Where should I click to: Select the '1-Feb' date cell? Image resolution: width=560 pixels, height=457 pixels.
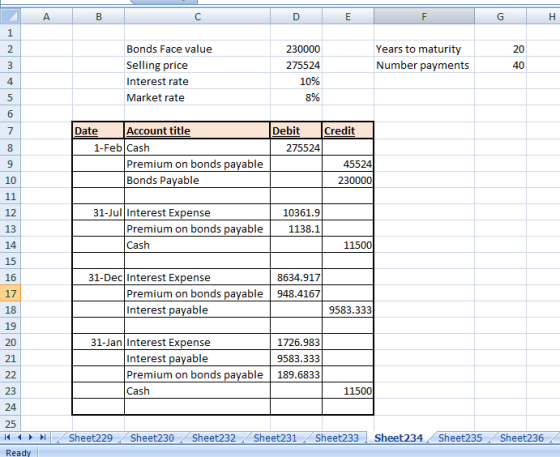point(99,147)
